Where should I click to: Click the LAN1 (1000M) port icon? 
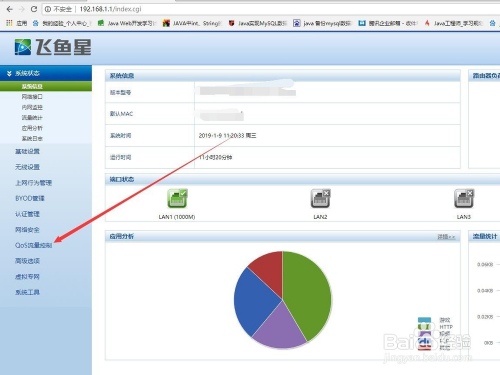click(x=177, y=198)
